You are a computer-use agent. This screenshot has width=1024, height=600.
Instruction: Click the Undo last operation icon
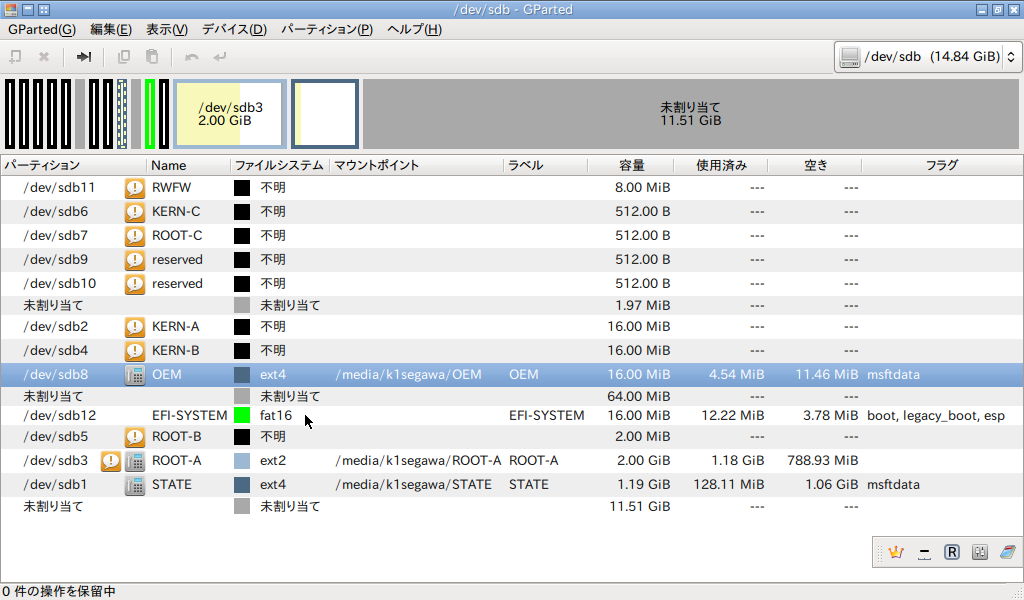(191, 57)
